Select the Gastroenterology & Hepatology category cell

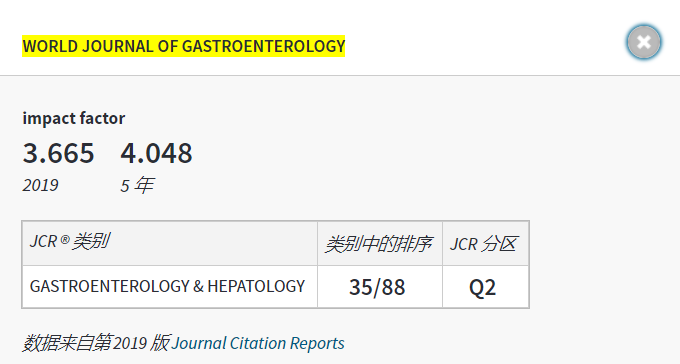pyautogui.click(x=170, y=287)
